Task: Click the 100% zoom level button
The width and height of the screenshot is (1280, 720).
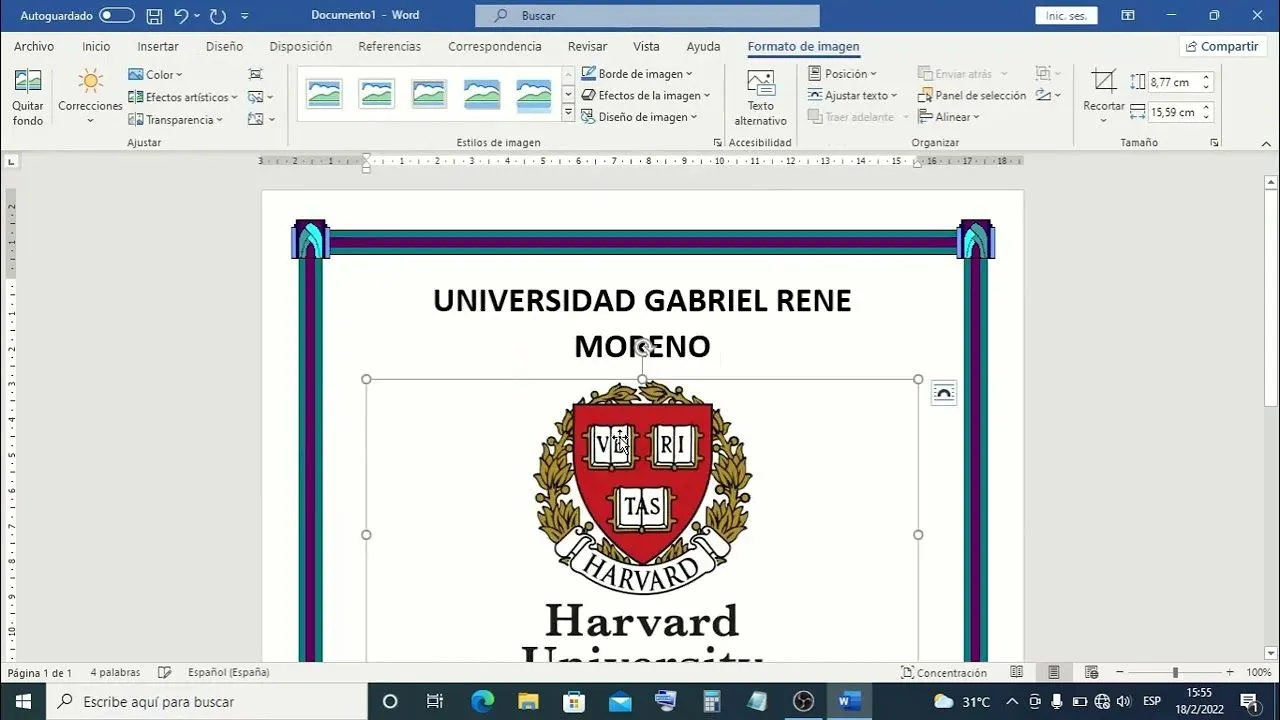Action: pyautogui.click(x=1259, y=673)
